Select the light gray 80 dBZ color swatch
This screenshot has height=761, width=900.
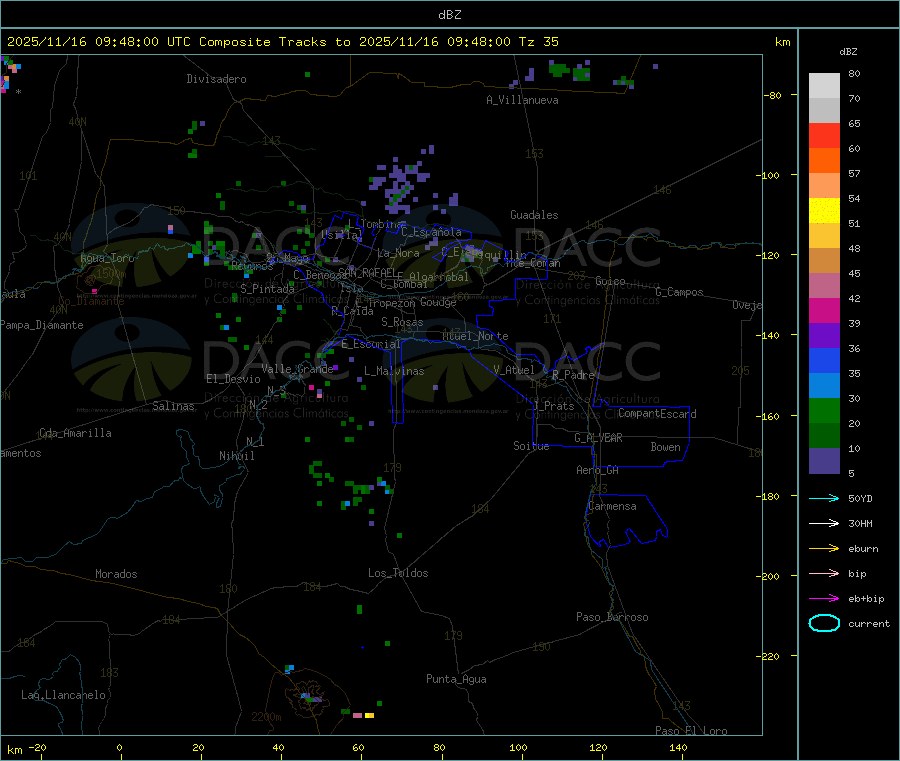click(x=824, y=86)
